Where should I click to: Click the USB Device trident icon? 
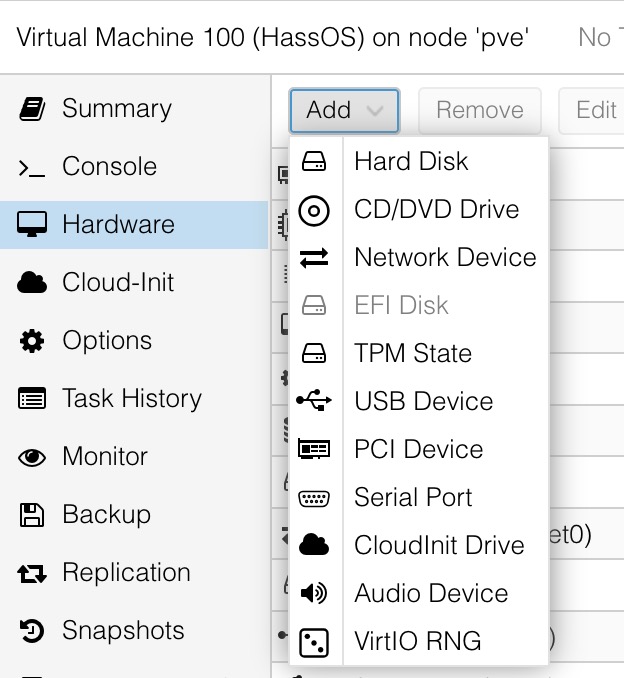pyautogui.click(x=314, y=400)
